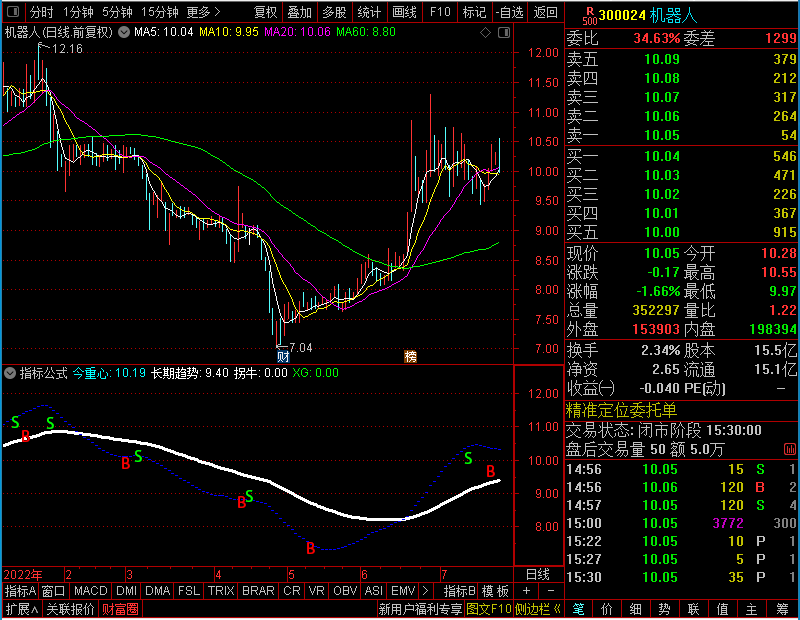Open the 榜 marker on the chart

[x=410, y=356]
